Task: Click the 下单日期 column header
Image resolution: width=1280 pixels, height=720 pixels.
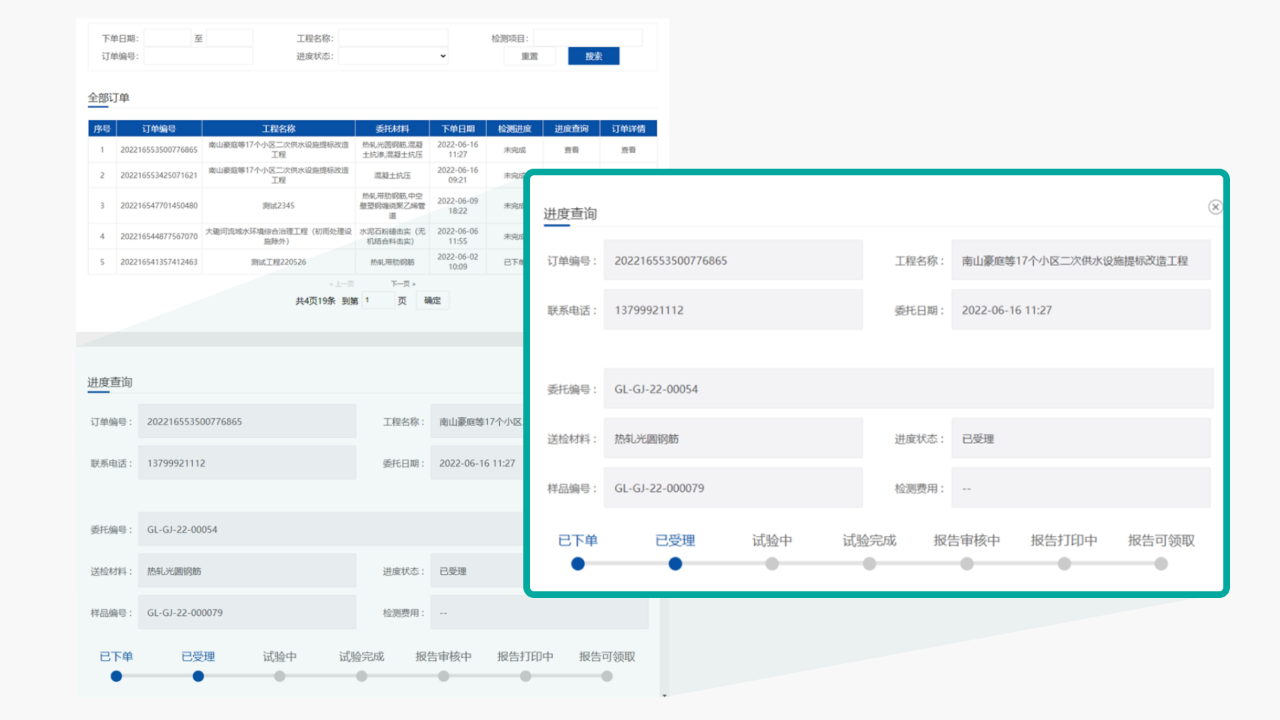Action: [x=458, y=129]
